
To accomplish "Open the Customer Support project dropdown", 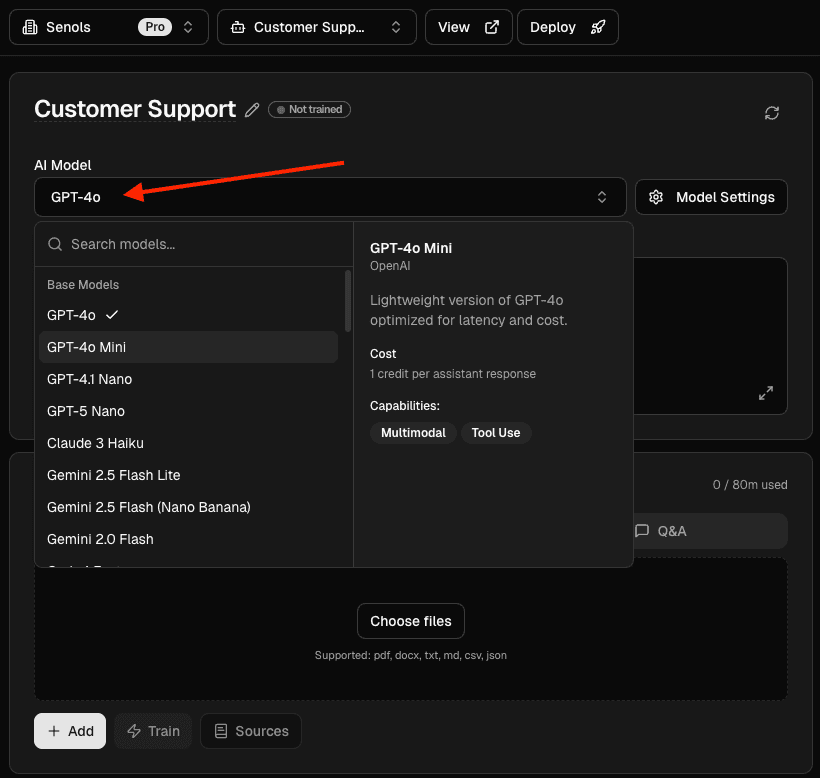I will pos(396,27).
